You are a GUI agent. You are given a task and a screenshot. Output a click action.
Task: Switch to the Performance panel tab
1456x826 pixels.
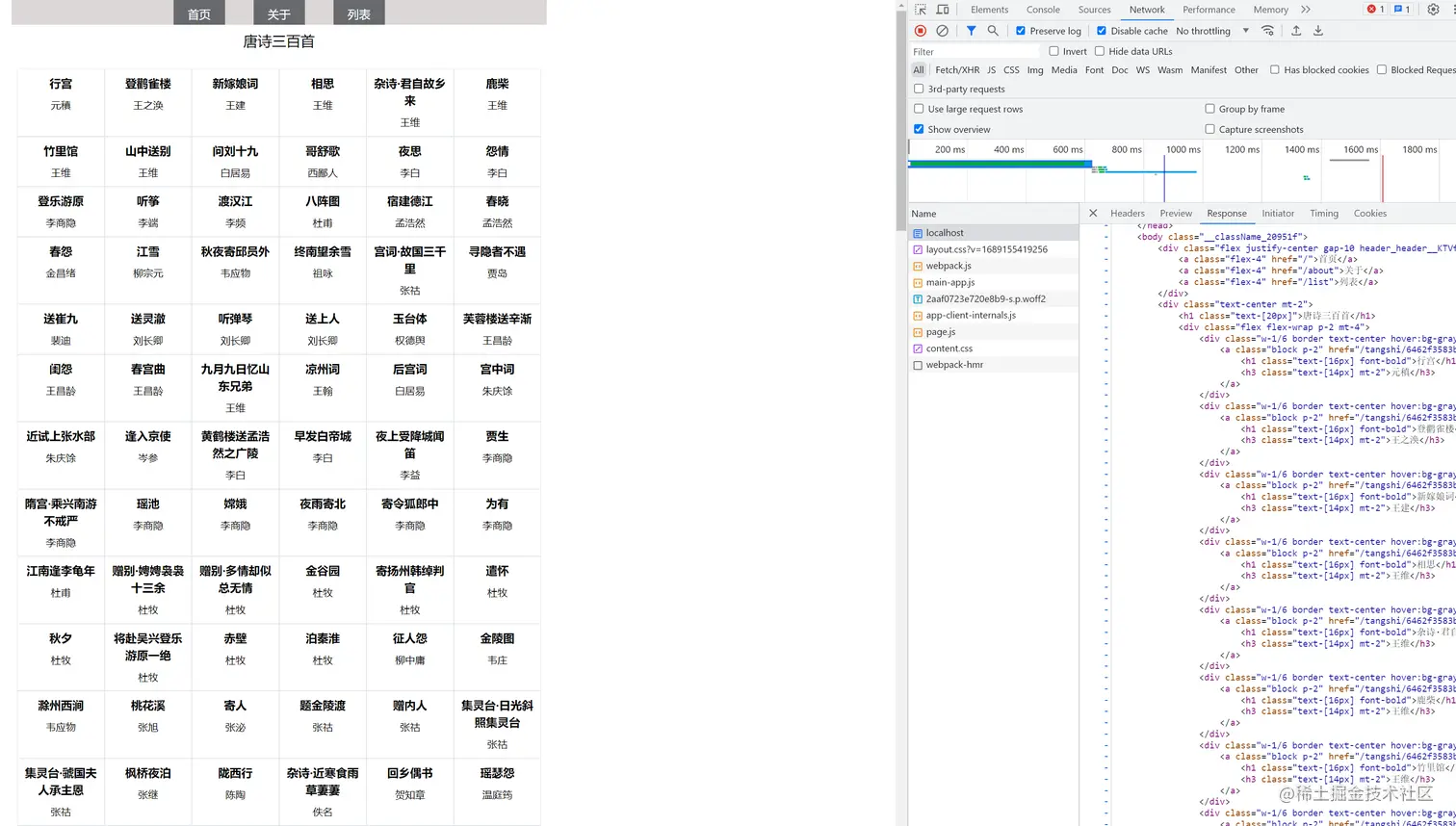[1209, 10]
